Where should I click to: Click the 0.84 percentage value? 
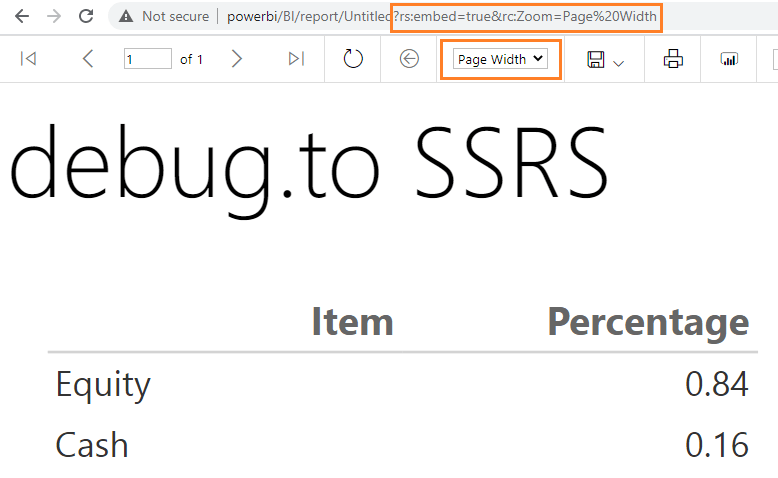(716, 384)
